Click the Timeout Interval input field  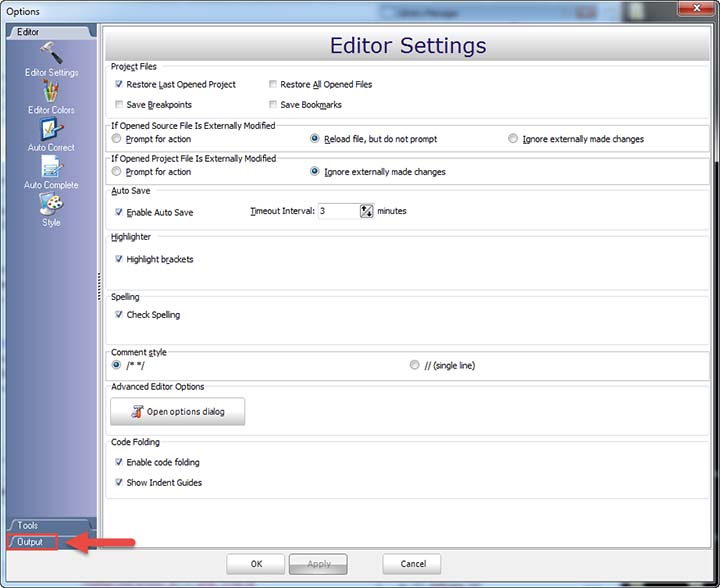pyautogui.click(x=338, y=211)
